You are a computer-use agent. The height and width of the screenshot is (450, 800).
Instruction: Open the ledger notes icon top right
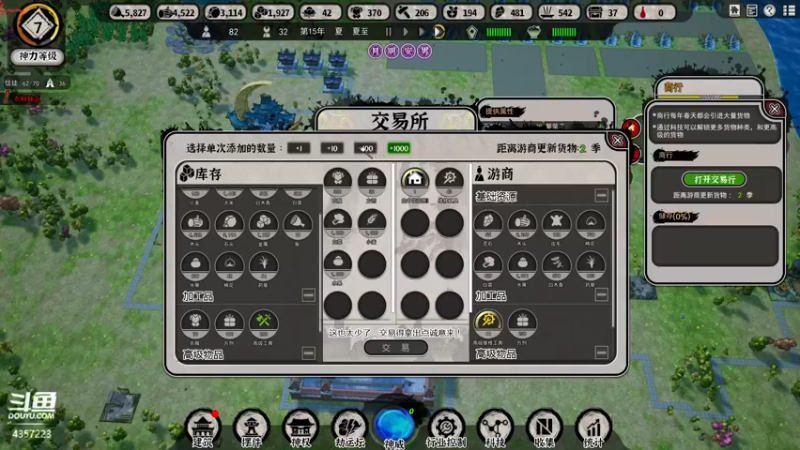pos(752,11)
